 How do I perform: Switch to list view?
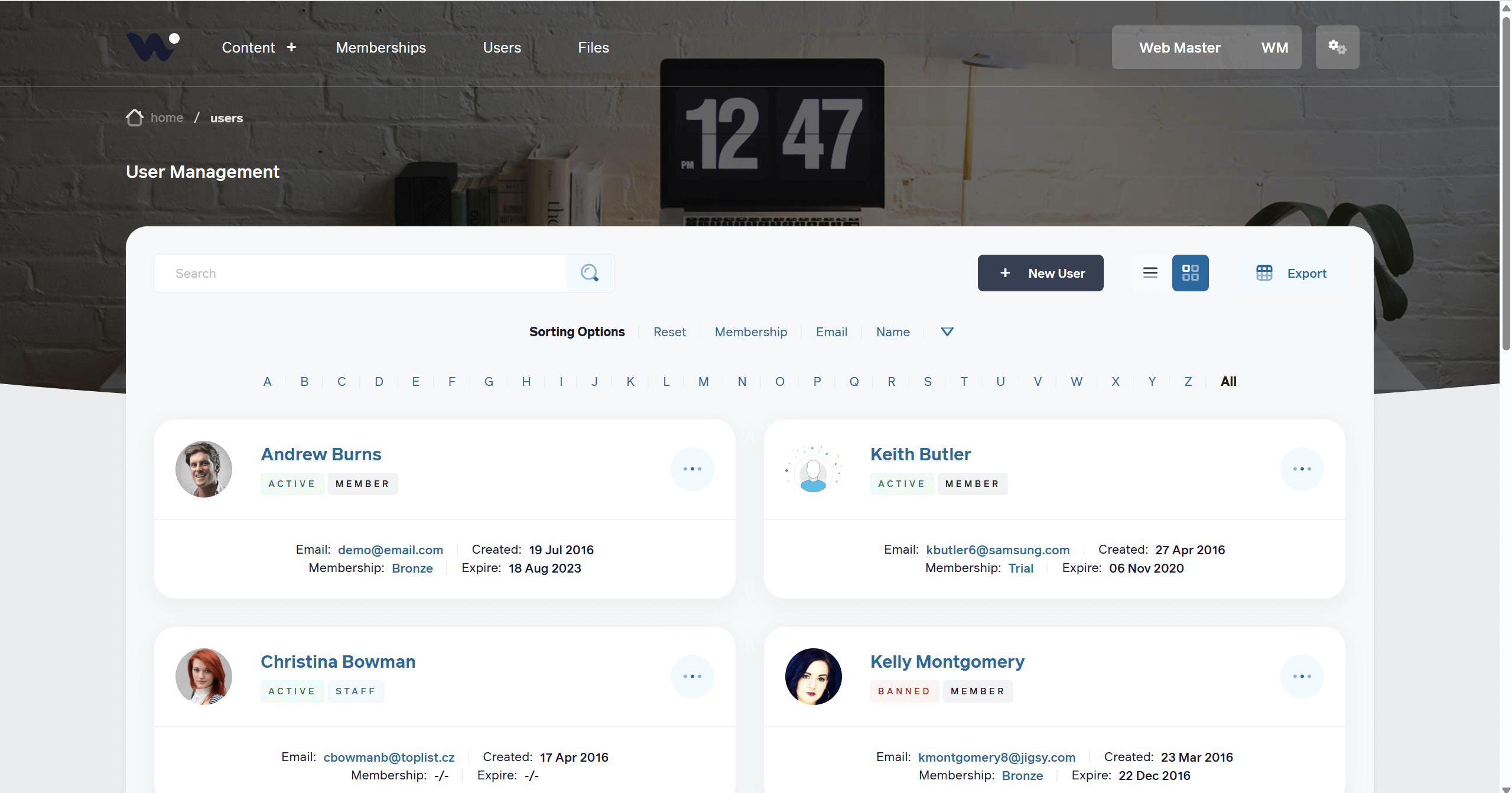click(1149, 272)
